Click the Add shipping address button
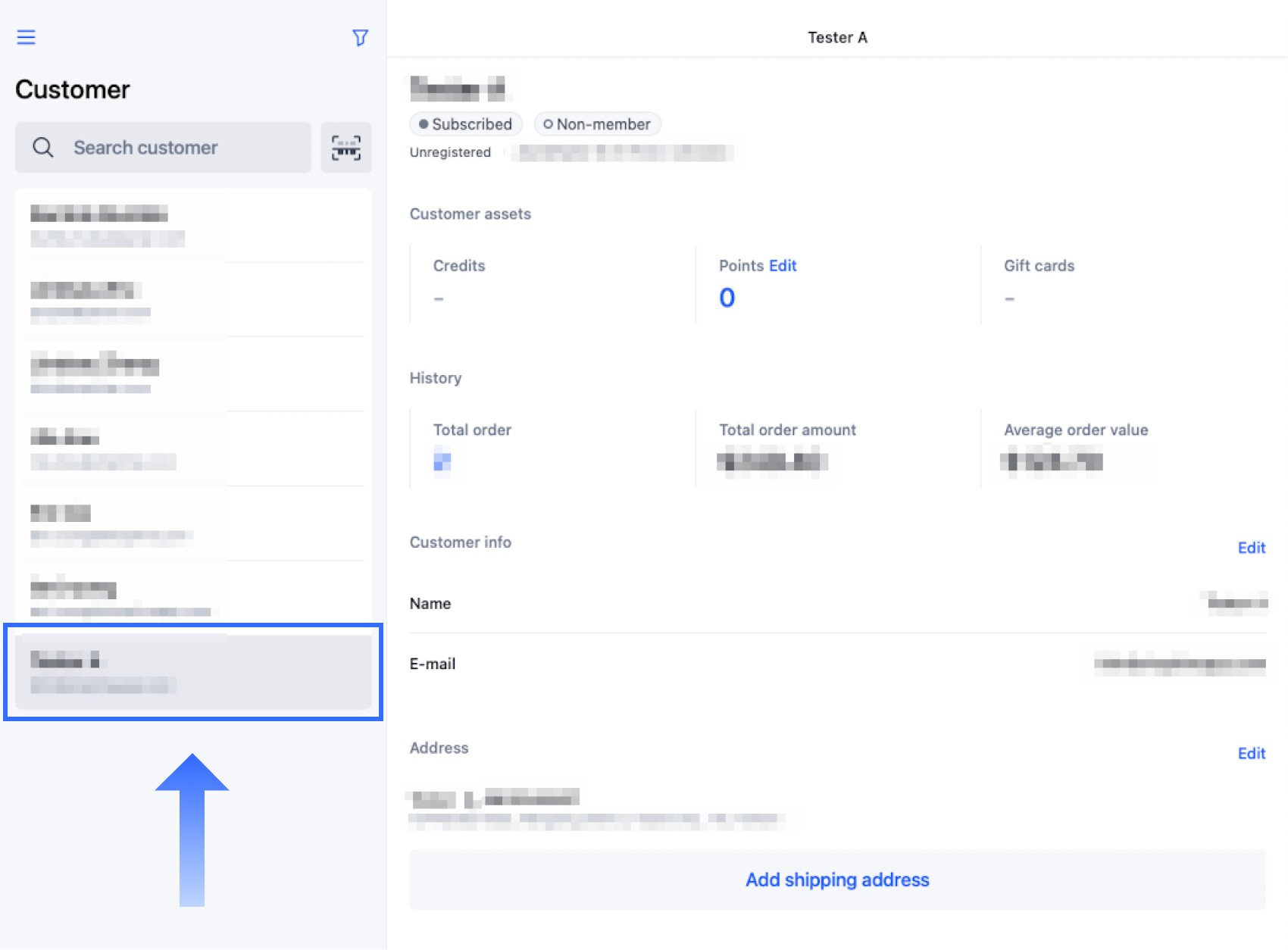The width and height of the screenshot is (1288, 950). click(836, 880)
